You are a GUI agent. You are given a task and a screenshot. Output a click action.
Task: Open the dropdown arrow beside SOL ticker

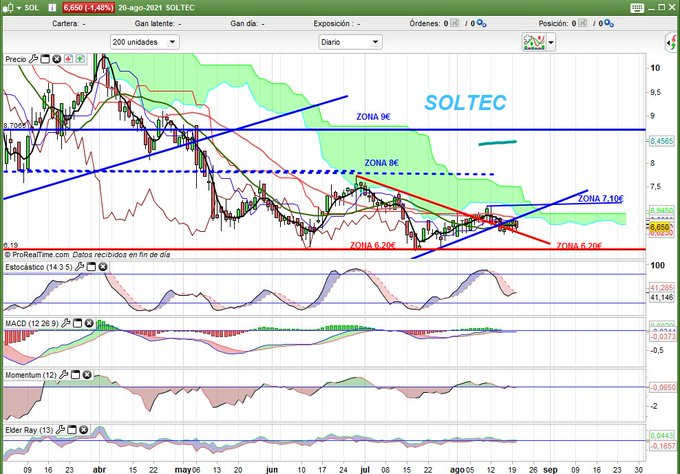[19, 8]
